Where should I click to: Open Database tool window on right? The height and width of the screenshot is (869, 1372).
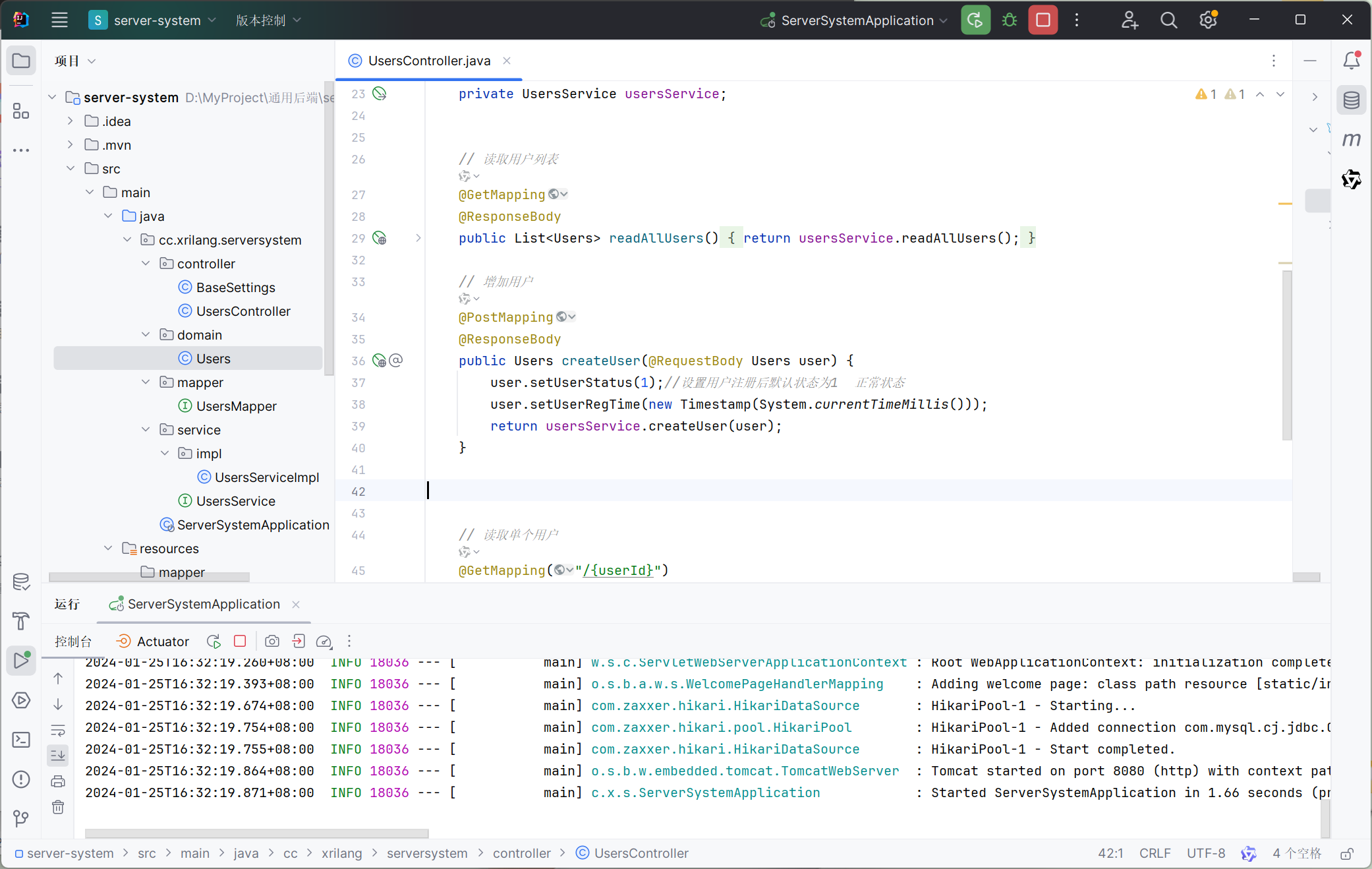click(x=1351, y=100)
